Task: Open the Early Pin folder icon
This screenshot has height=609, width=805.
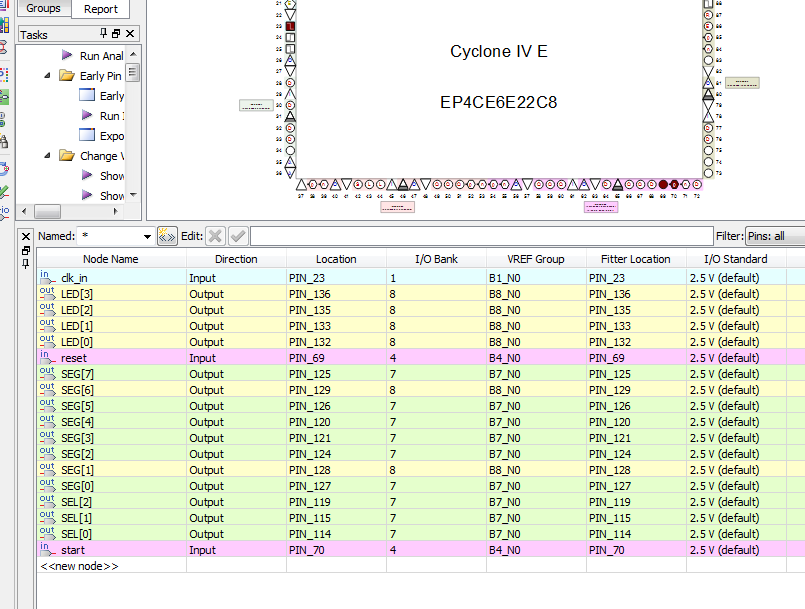Action: pyautogui.click(x=67, y=75)
